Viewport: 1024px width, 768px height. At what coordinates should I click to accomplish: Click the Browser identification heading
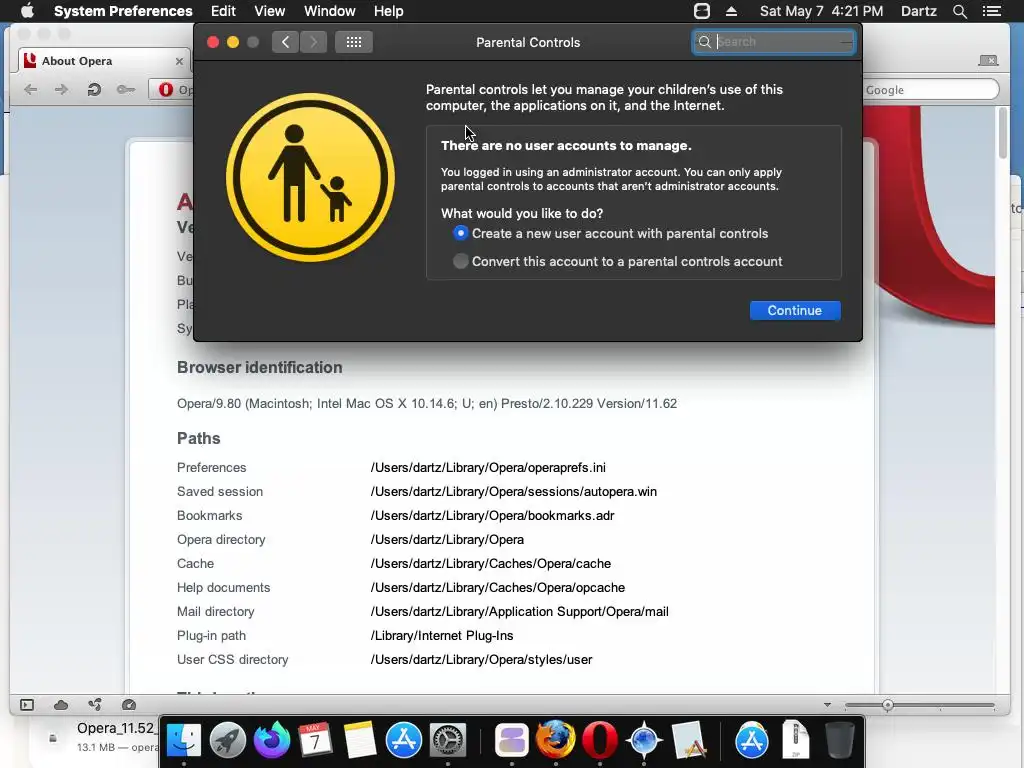[x=259, y=367]
